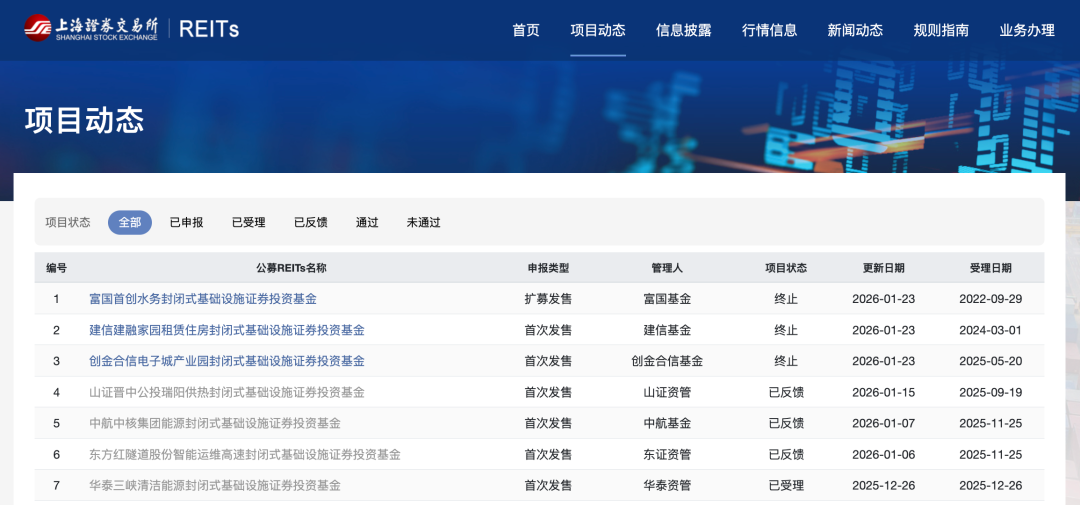Select the 全部 status filter
This screenshot has width=1080, height=505.
[130, 222]
